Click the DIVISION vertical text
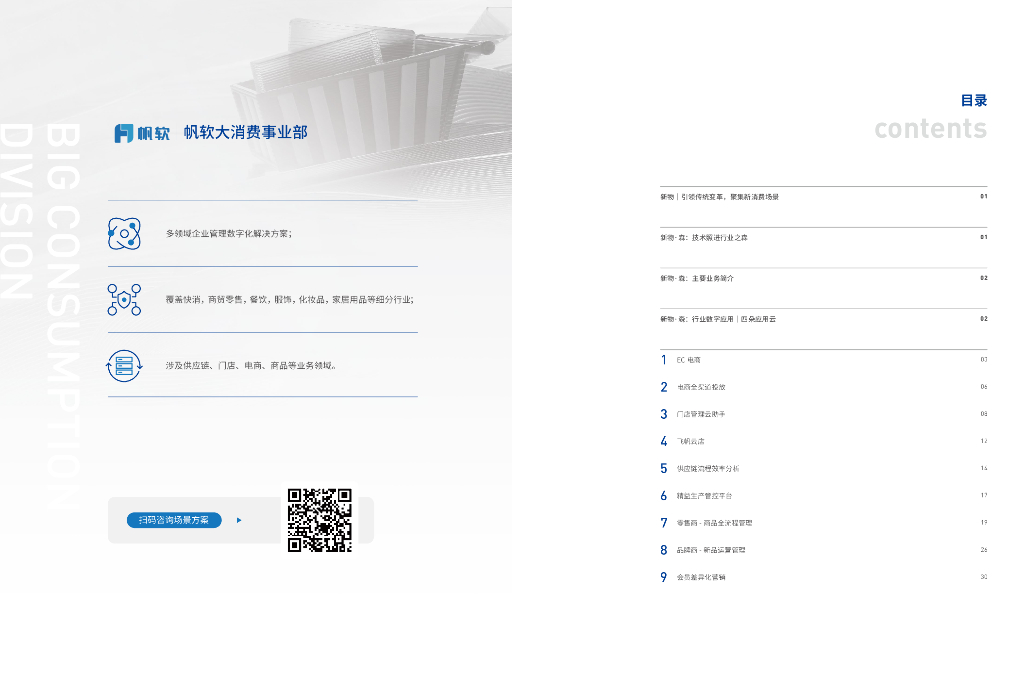Screen dimensions: 1024x674 click(x=17, y=211)
